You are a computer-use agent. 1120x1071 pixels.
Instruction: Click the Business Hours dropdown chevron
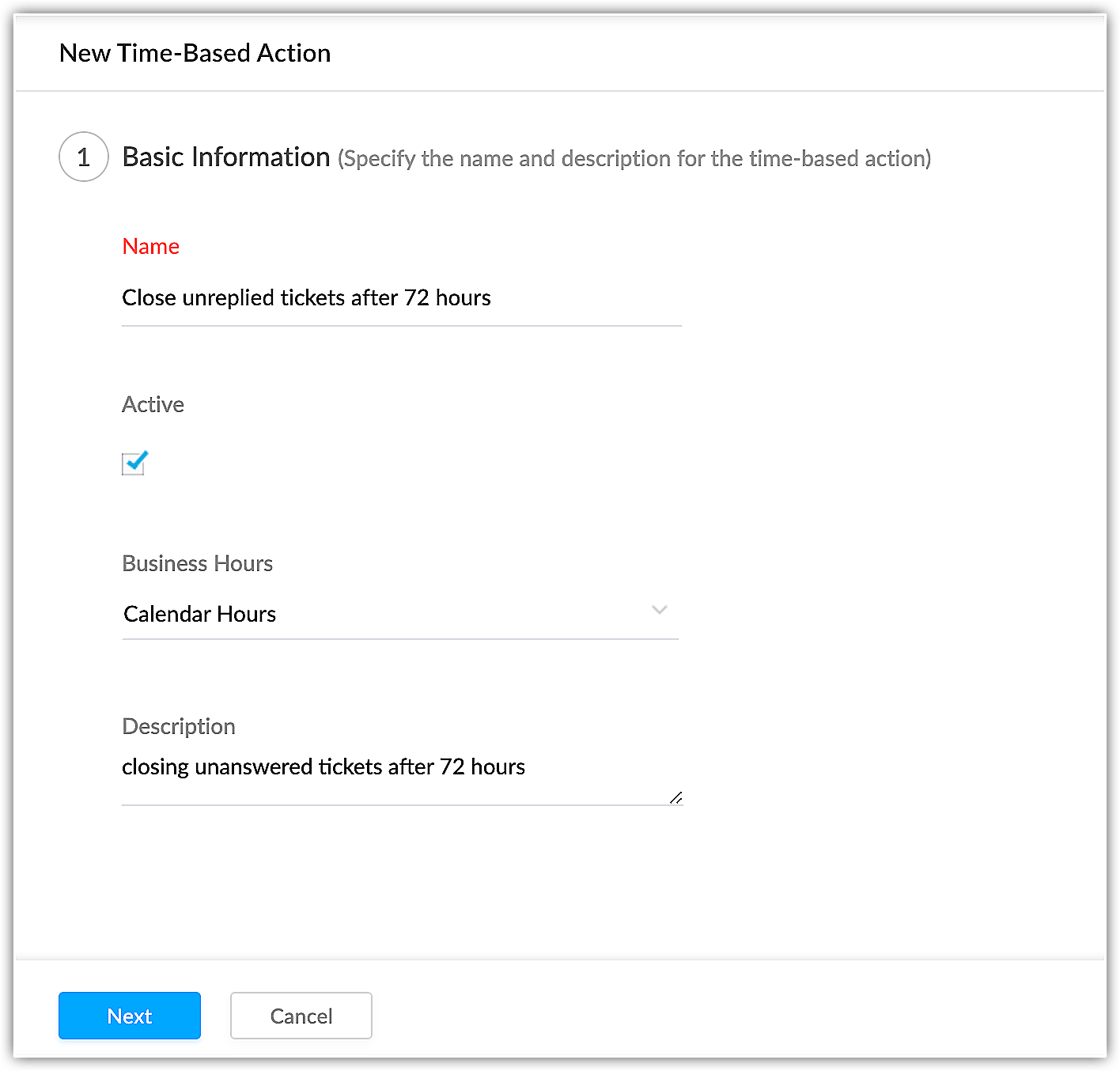coord(660,610)
